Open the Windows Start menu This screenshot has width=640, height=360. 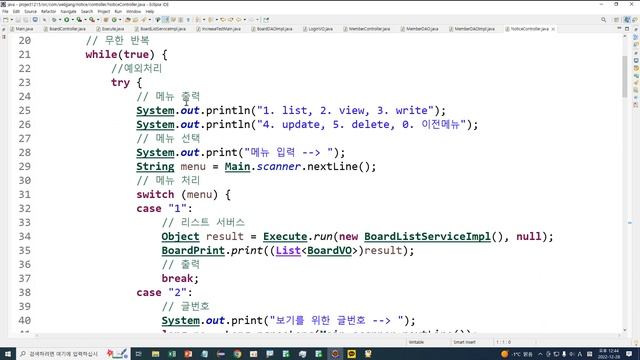(8, 354)
